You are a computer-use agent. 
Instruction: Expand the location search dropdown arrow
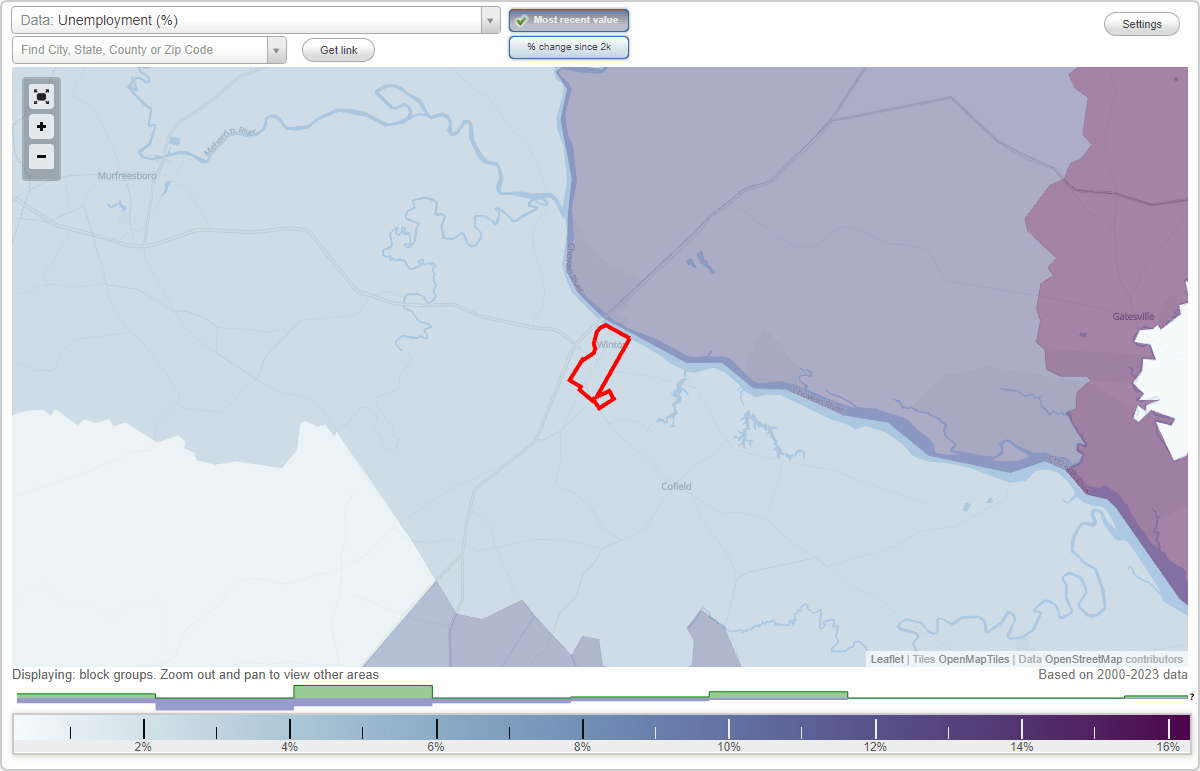click(277, 50)
